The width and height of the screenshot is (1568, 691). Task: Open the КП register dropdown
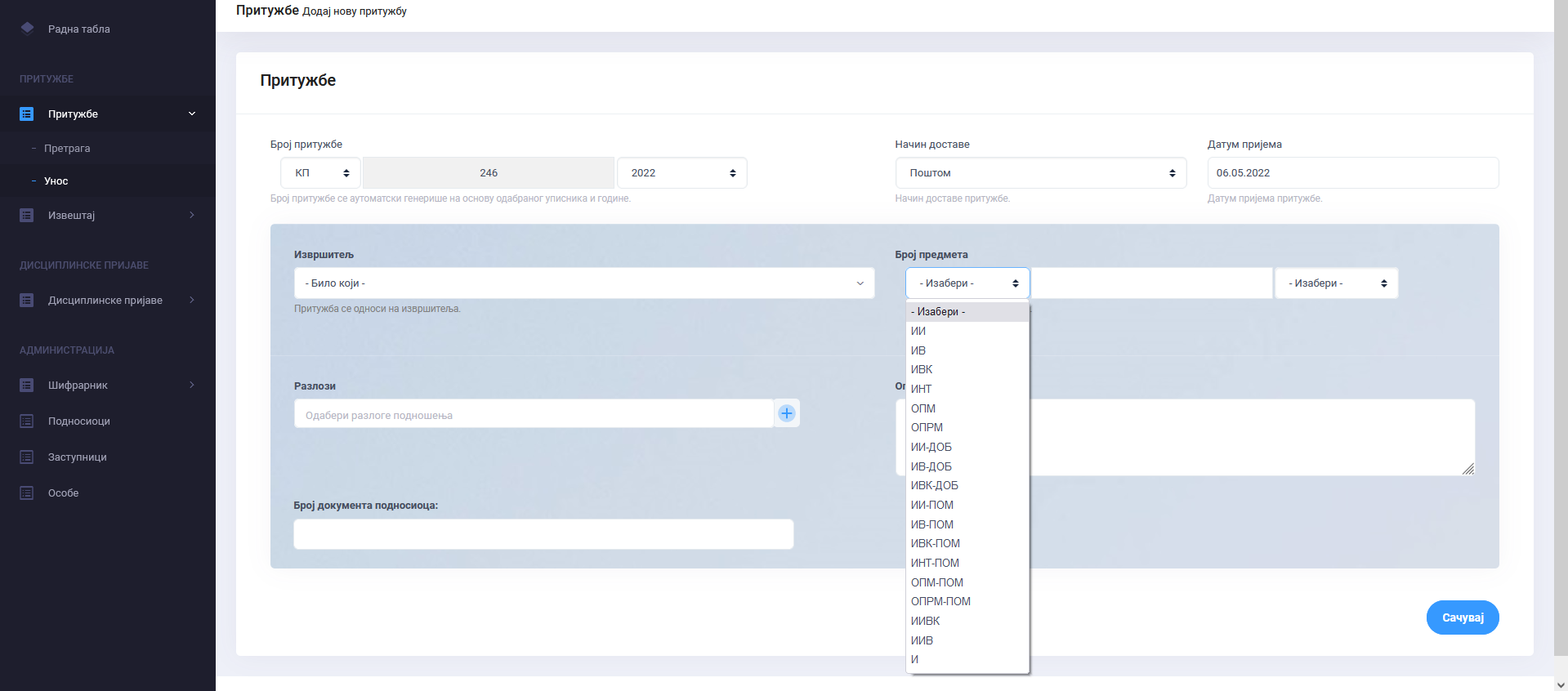pyautogui.click(x=321, y=173)
